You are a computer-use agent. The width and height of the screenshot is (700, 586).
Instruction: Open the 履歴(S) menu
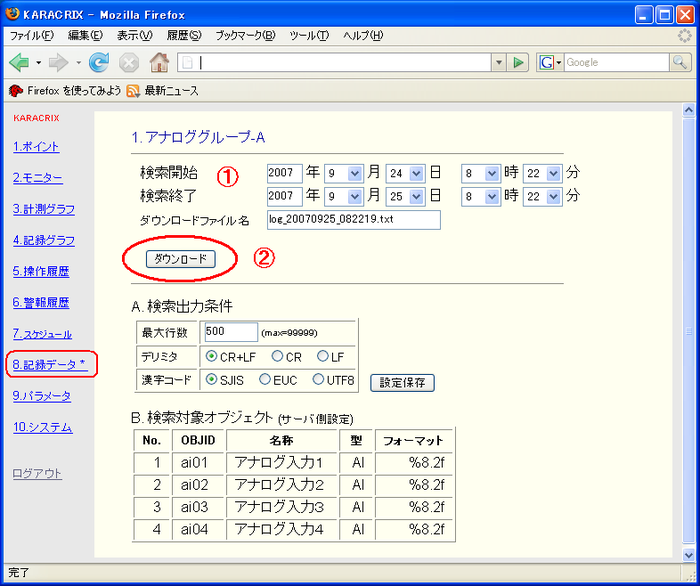point(184,36)
